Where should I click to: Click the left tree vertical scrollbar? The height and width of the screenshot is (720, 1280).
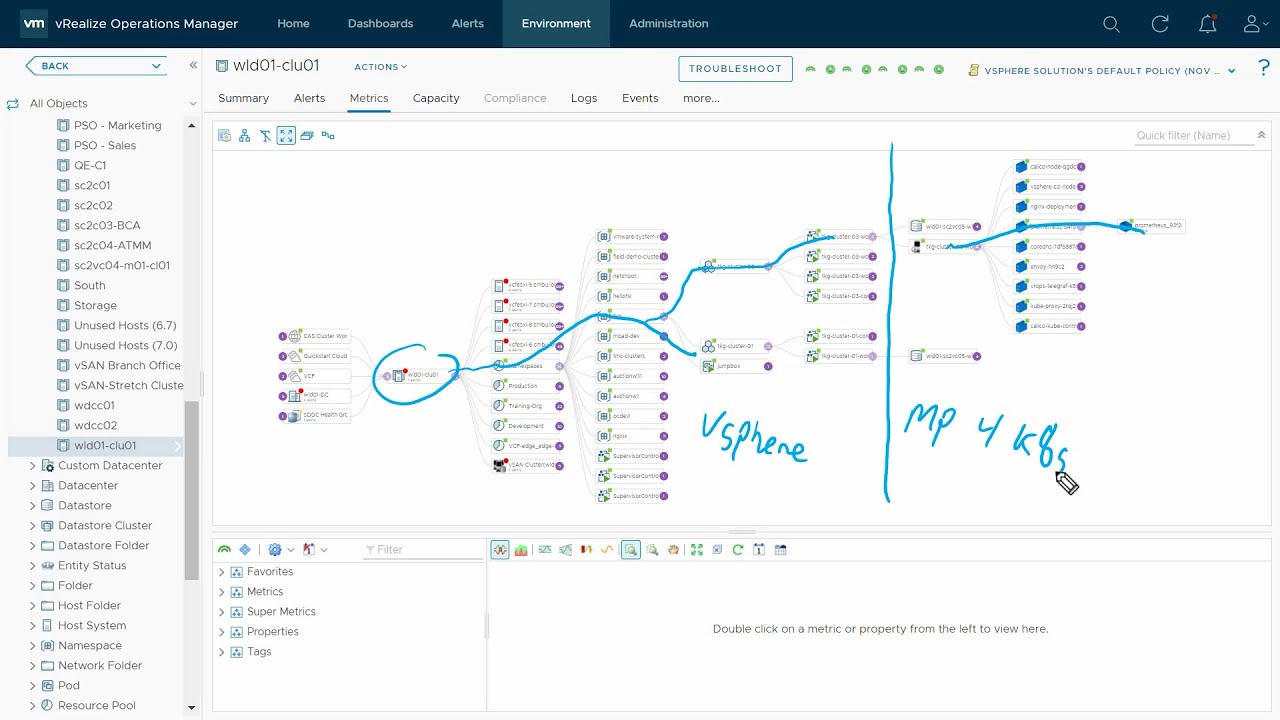point(192,490)
